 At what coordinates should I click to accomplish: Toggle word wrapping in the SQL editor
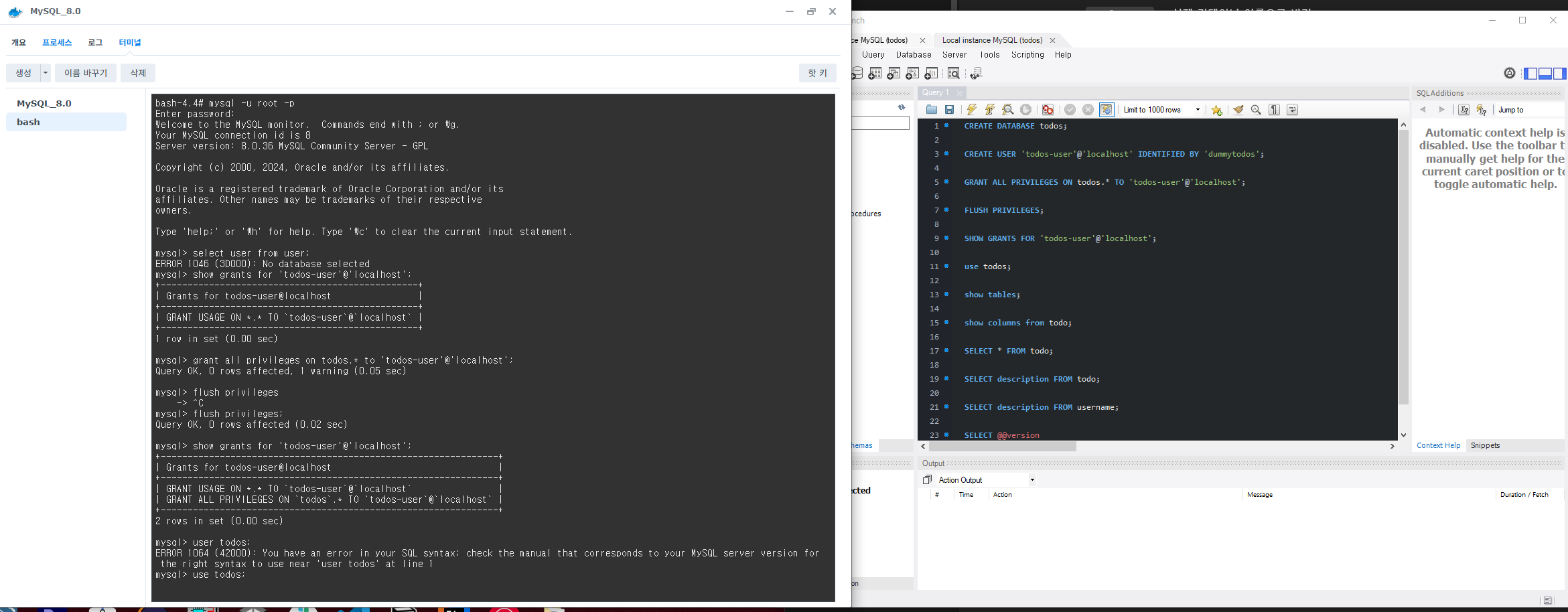(1293, 110)
